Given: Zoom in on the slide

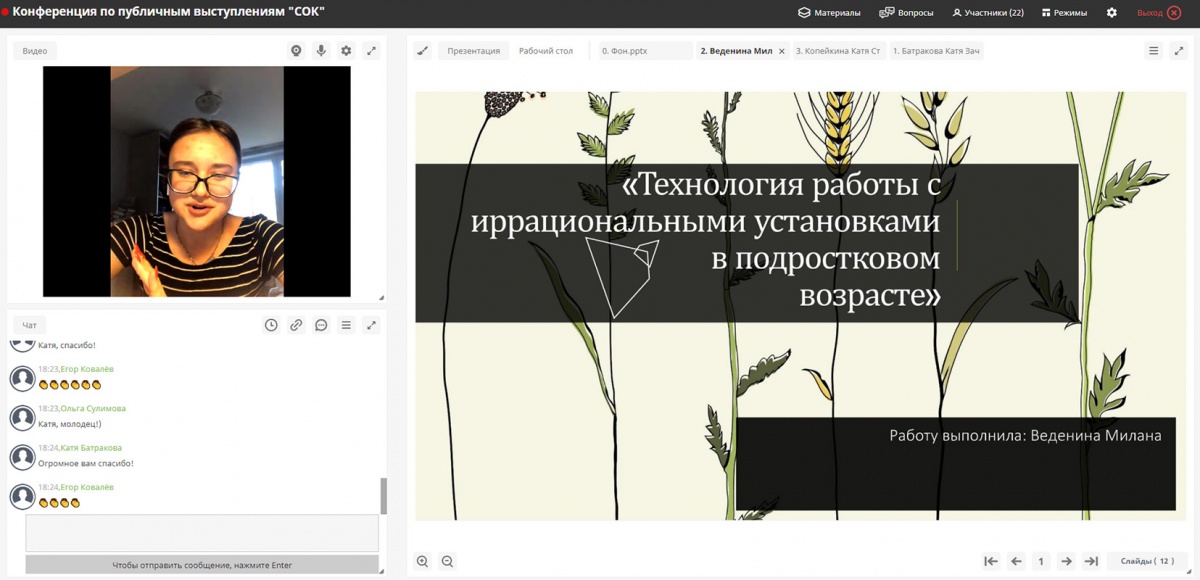Looking at the screenshot, I should point(422,562).
